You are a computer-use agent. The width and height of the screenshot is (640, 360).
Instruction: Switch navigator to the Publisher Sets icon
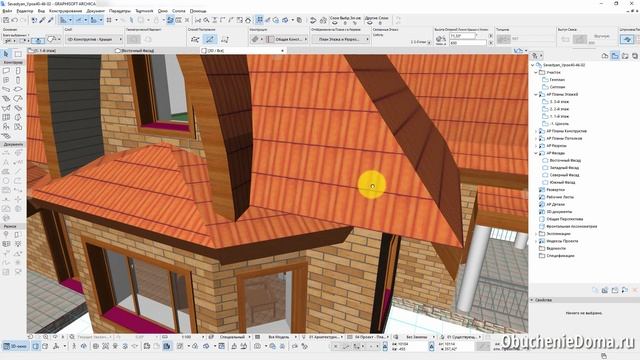pos(635,56)
